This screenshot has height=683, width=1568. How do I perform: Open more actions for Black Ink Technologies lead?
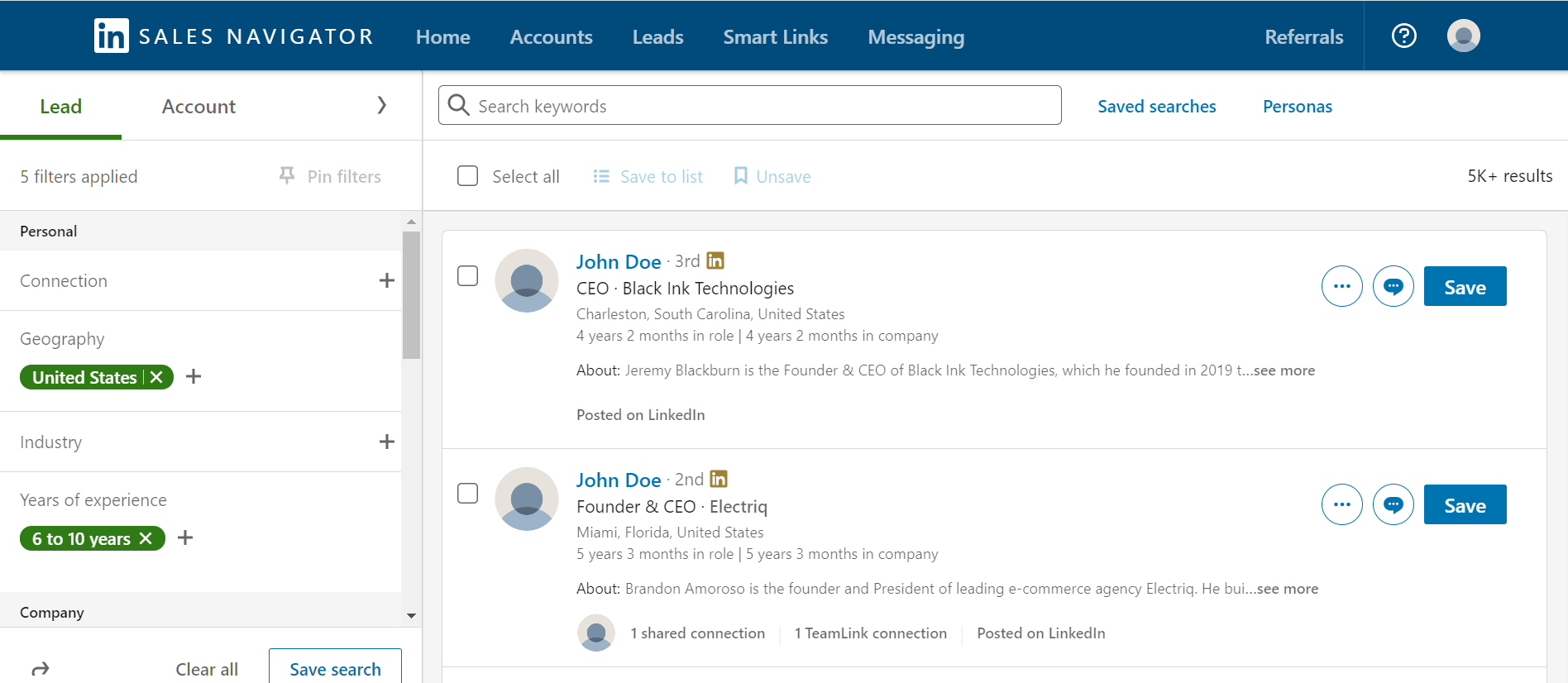[x=1342, y=286]
